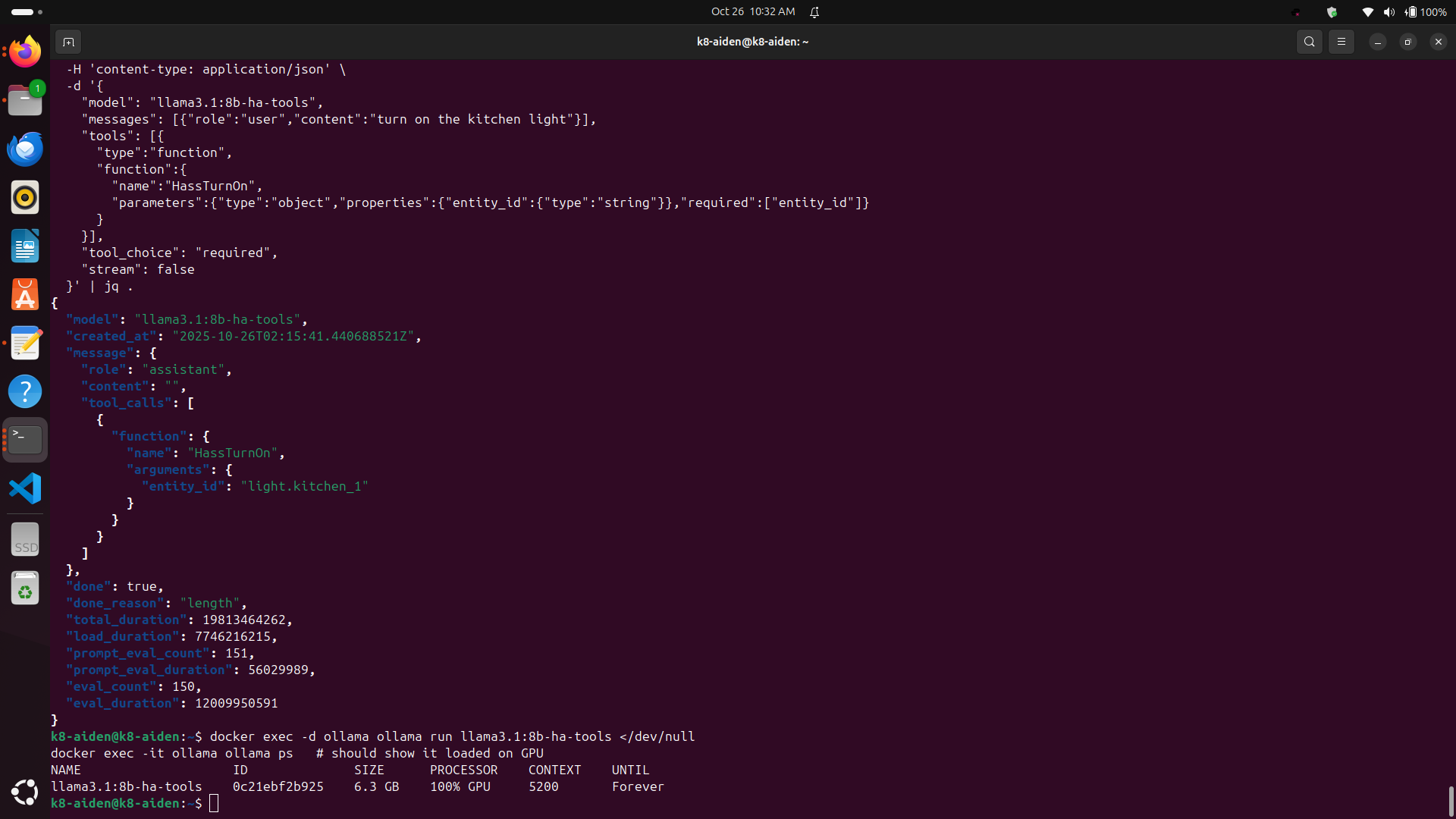Show applications via Ubuntu logo

[25, 792]
